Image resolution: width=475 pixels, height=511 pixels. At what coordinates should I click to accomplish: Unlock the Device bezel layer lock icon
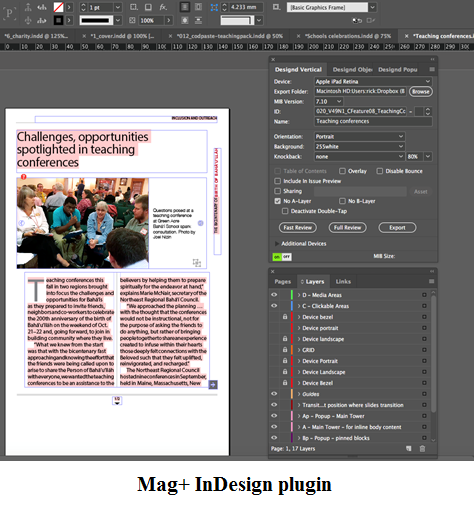(285, 317)
